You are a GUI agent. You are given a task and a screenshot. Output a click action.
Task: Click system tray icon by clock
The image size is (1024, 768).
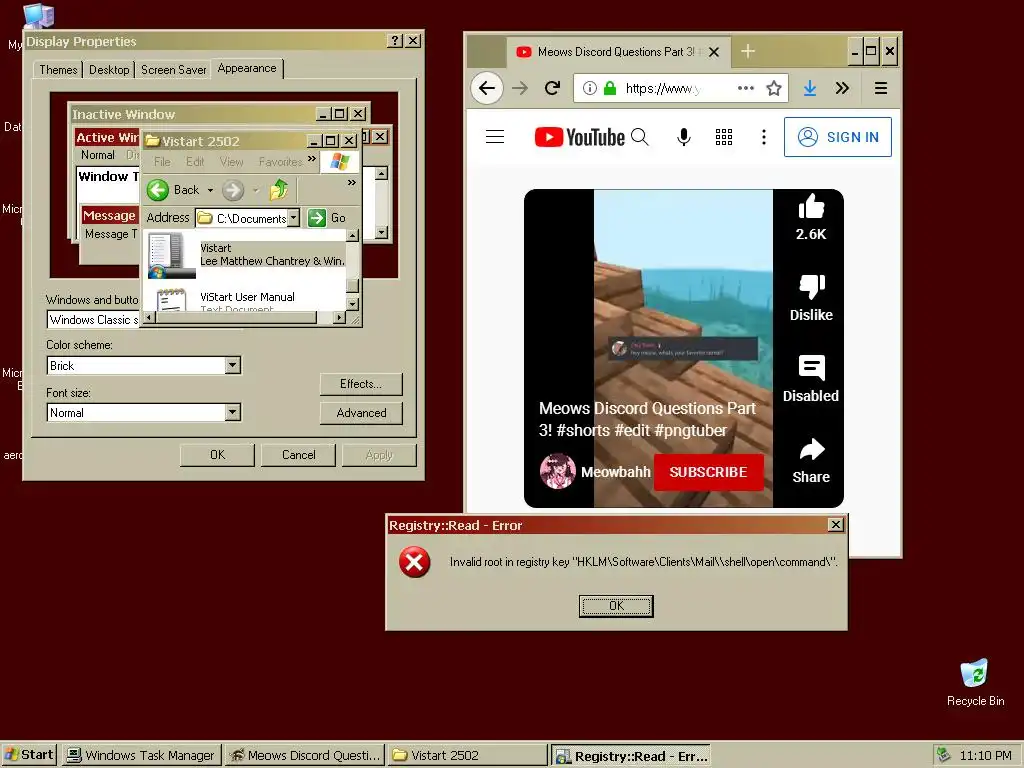pyautogui.click(x=942, y=755)
